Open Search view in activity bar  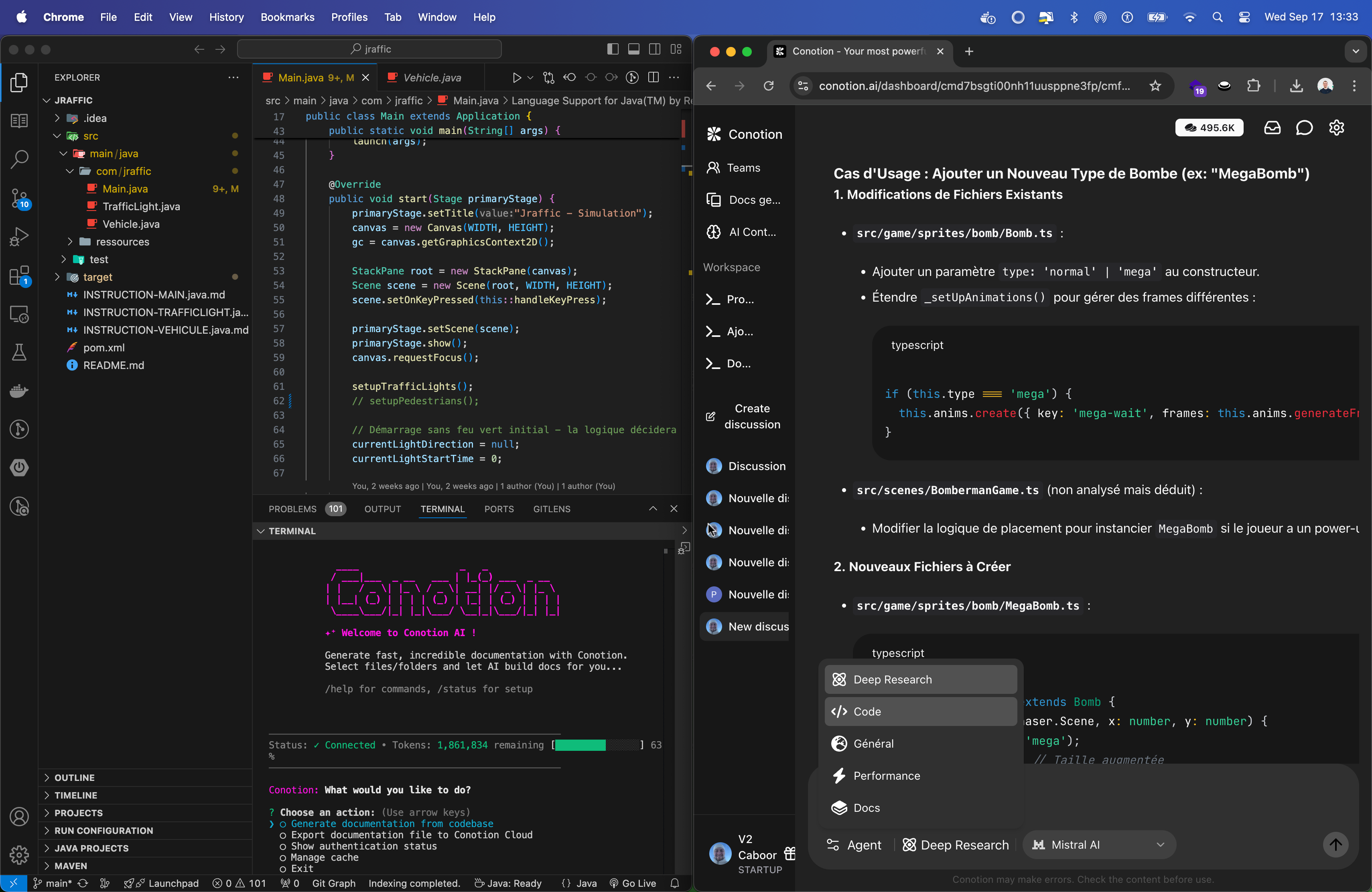point(19,159)
